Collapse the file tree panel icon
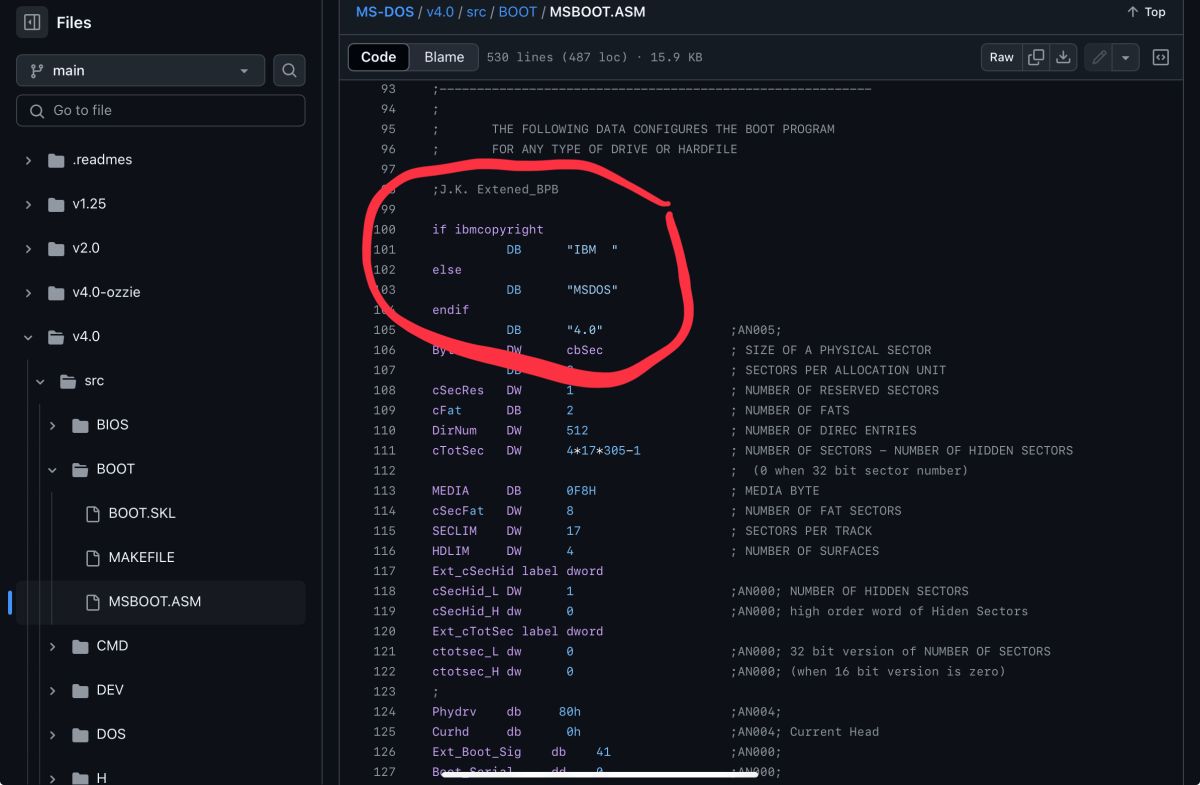Viewport: 1200px width, 785px height. point(32,22)
